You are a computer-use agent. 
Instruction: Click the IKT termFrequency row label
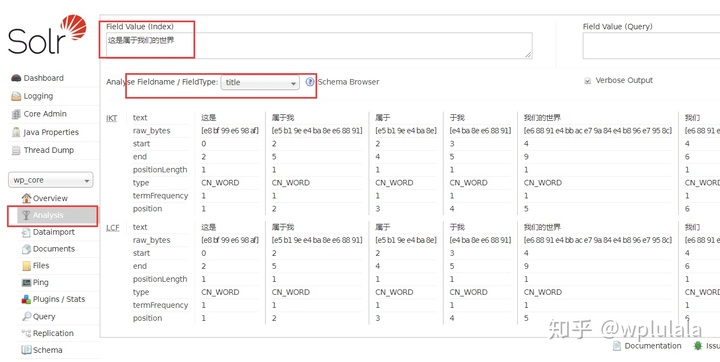160,196
